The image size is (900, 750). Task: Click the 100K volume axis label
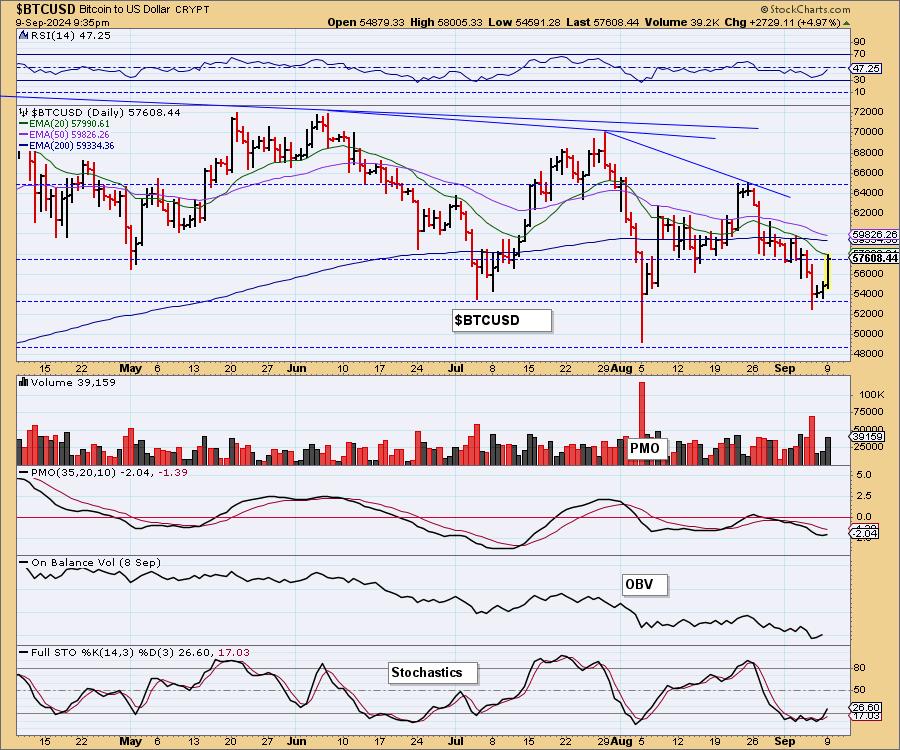pyautogui.click(x=871, y=395)
